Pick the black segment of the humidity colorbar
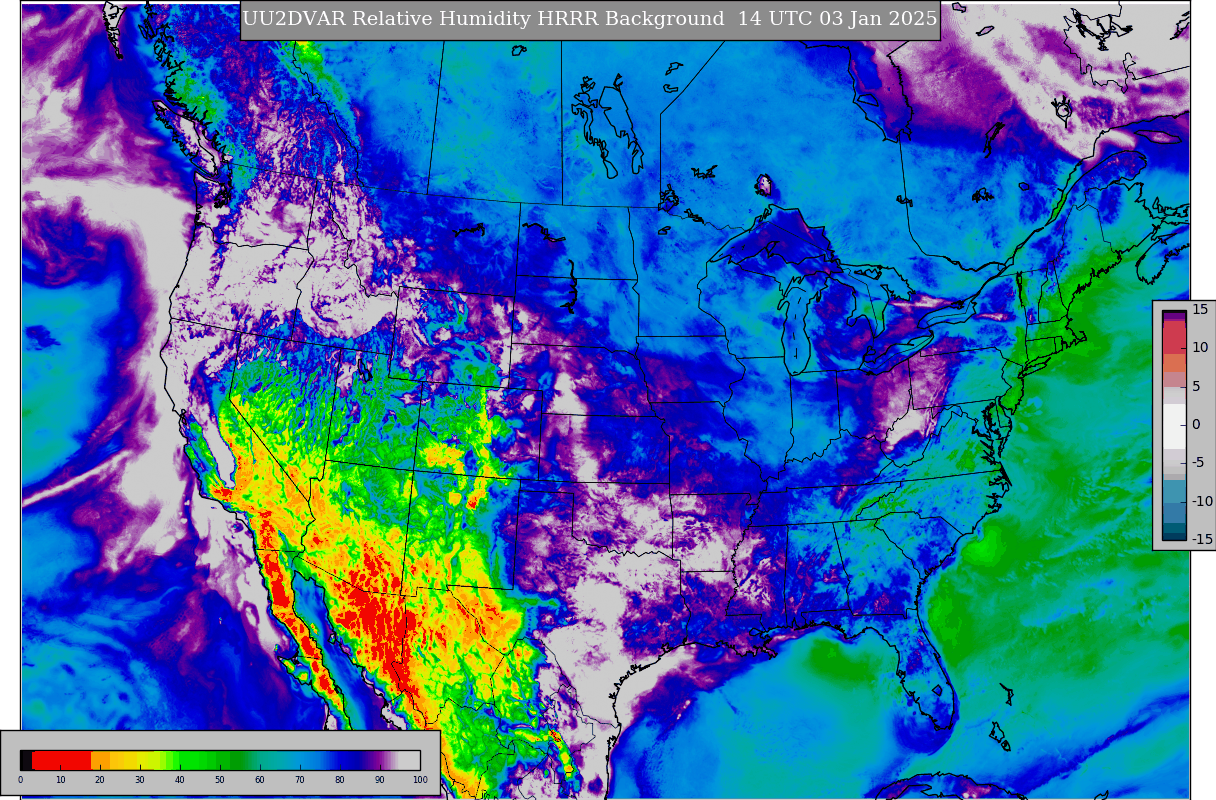This screenshot has width=1216, height=800. [x=26, y=759]
